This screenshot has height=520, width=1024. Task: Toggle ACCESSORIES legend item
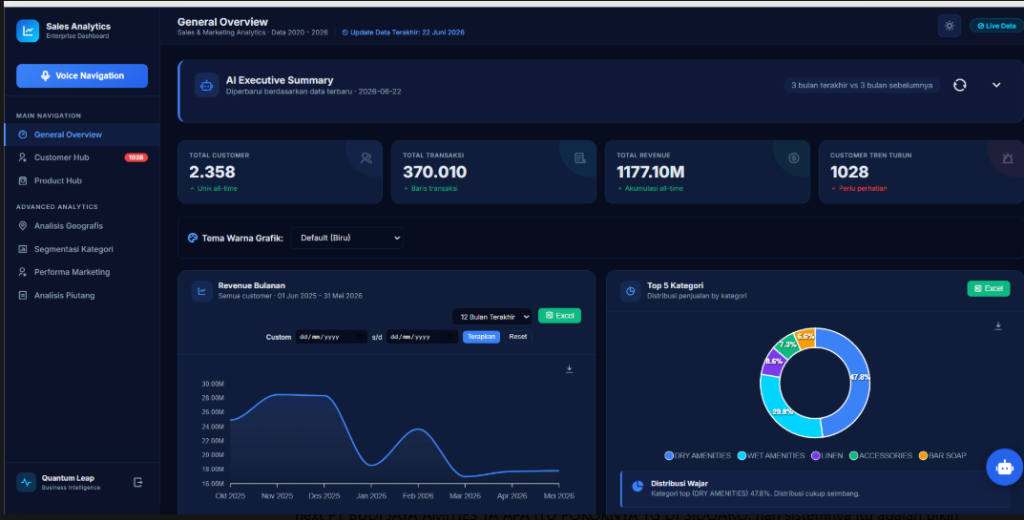(x=880, y=456)
